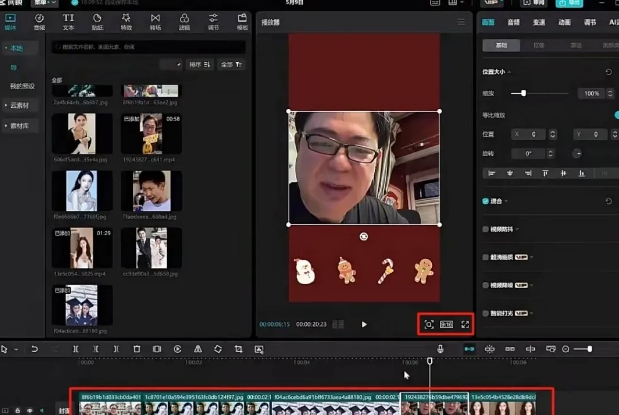619x415 pixels.
Task: Enable the 视频降噪 noise reduction checkbox
Action: click(486, 285)
